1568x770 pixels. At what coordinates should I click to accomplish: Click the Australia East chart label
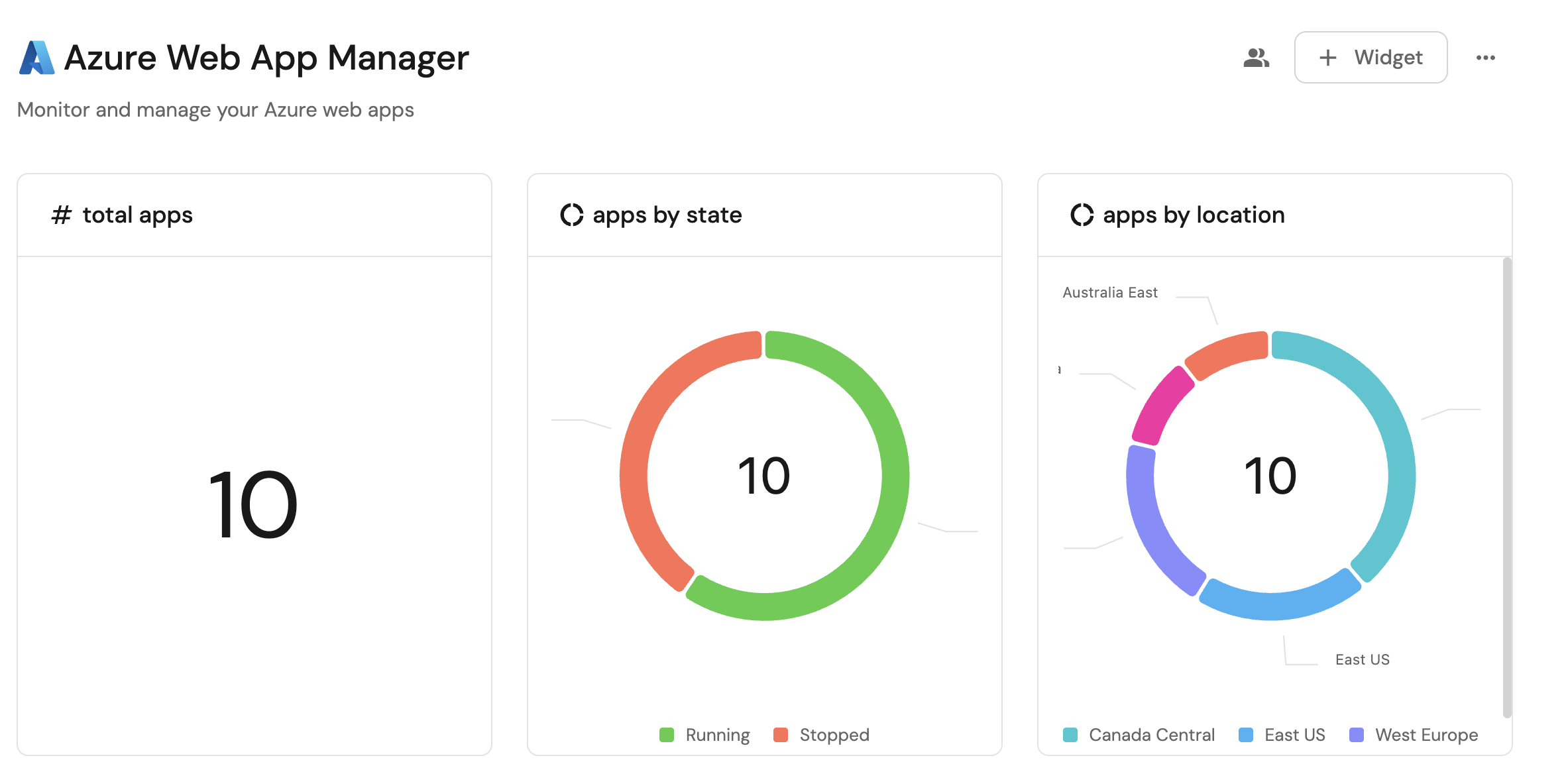click(1110, 292)
